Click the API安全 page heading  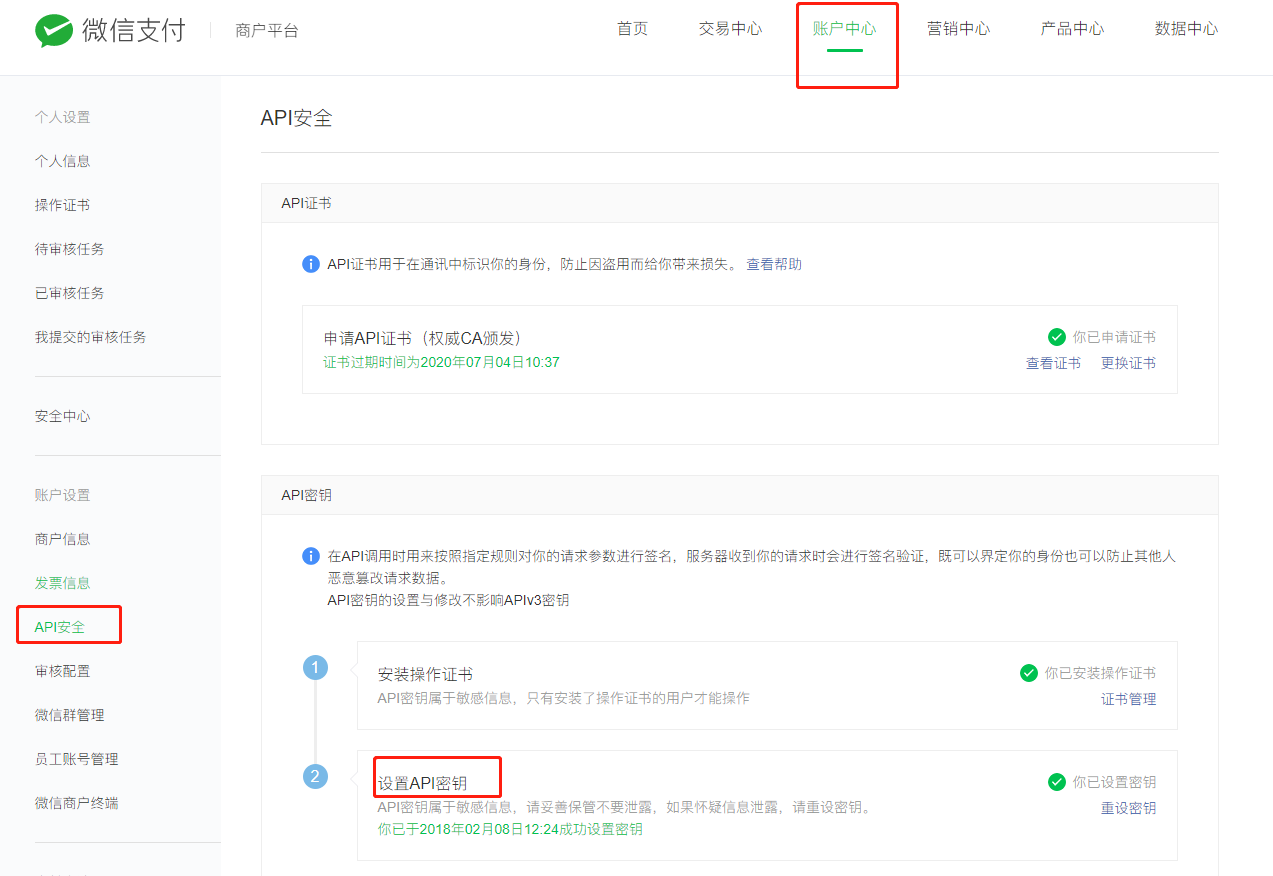tap(296, 118)
